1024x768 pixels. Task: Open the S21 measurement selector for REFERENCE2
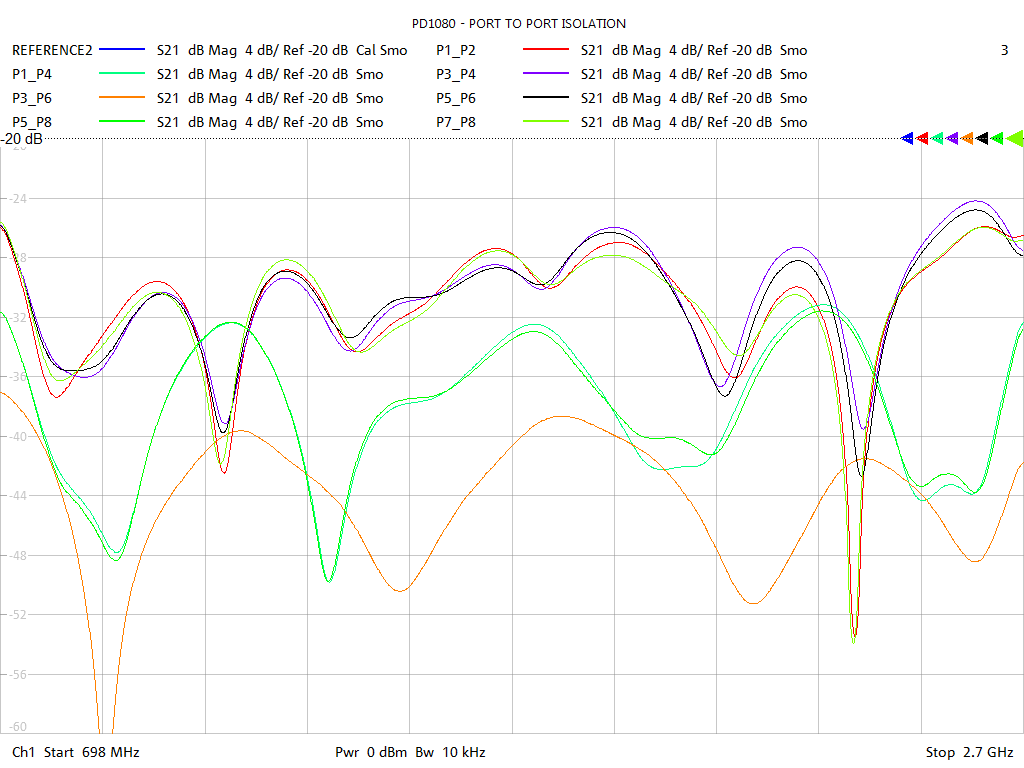point(166,50)
